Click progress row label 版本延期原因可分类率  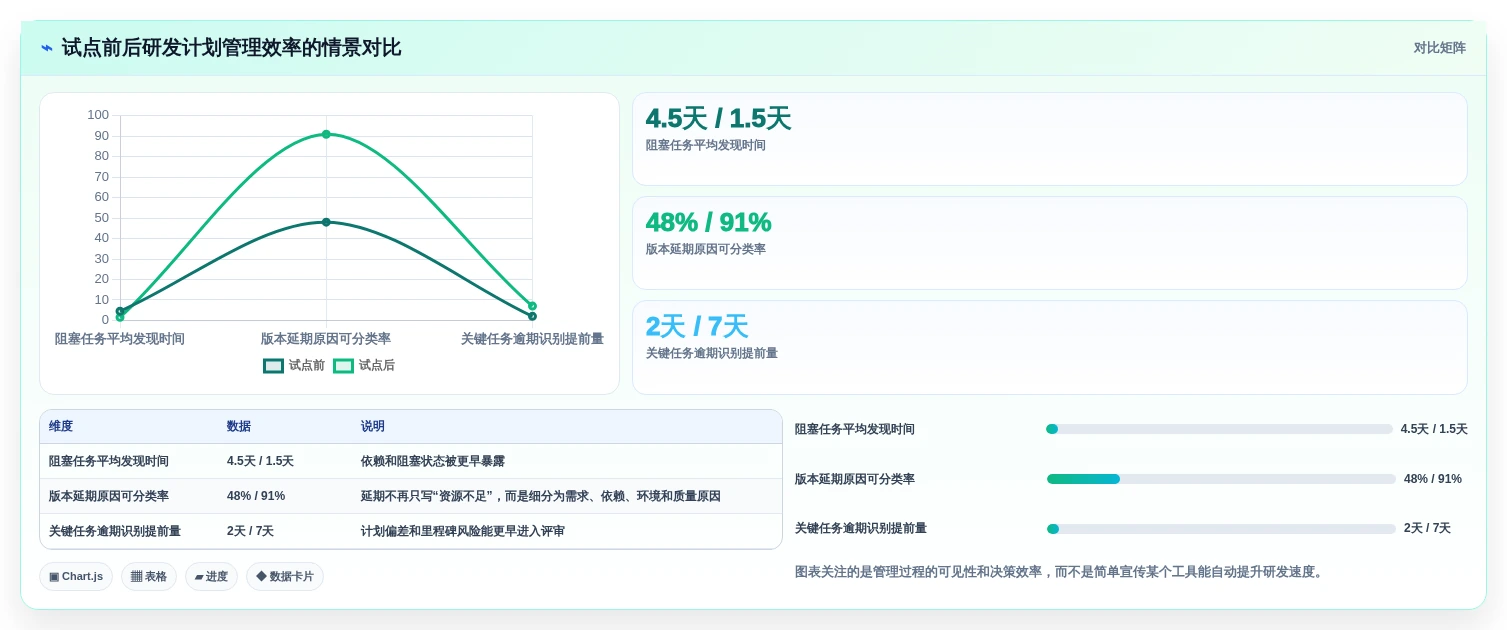click(x=855, y=479)
